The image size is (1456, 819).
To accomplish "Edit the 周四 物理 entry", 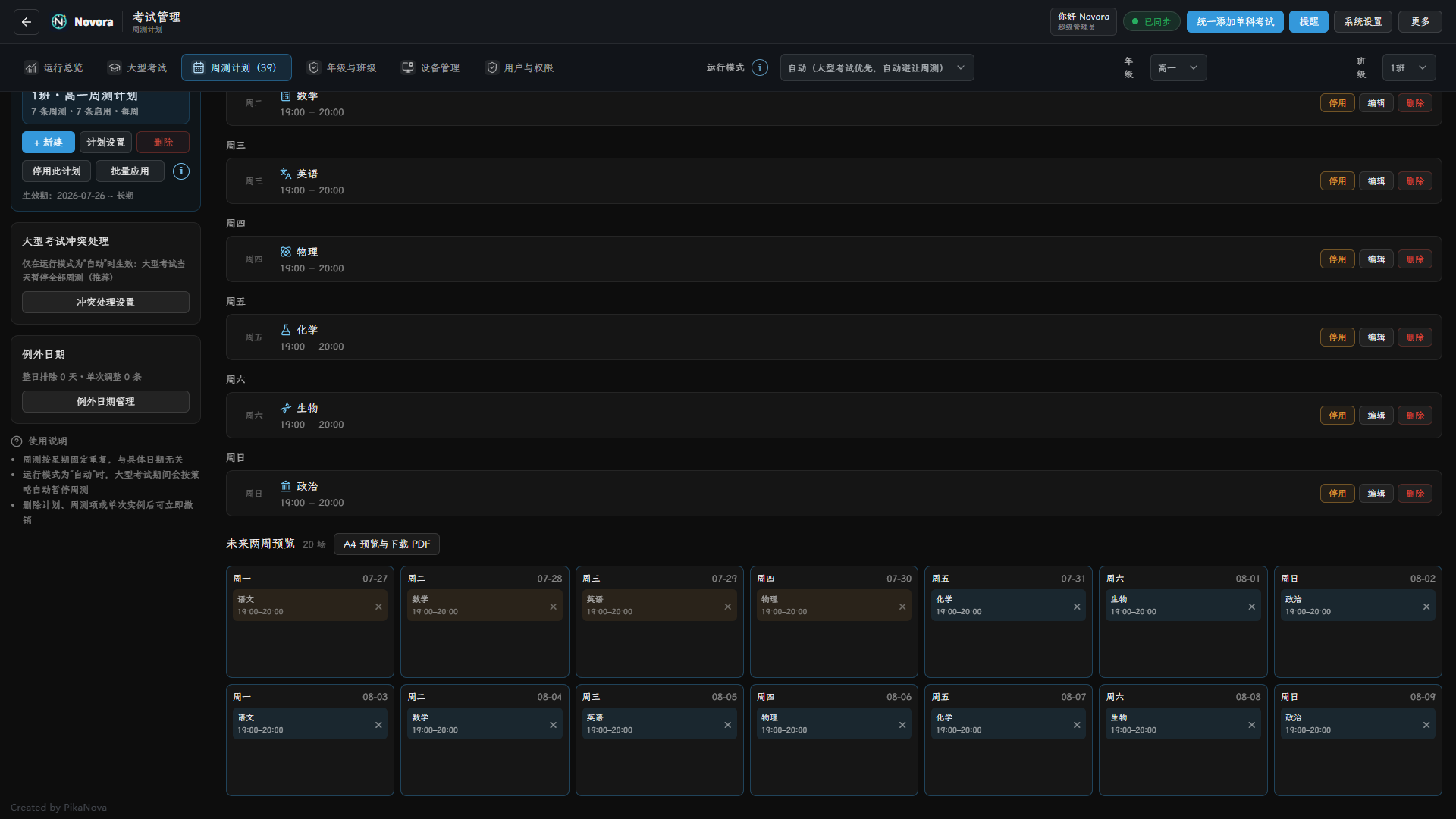I will click(x=1376, y=259).
